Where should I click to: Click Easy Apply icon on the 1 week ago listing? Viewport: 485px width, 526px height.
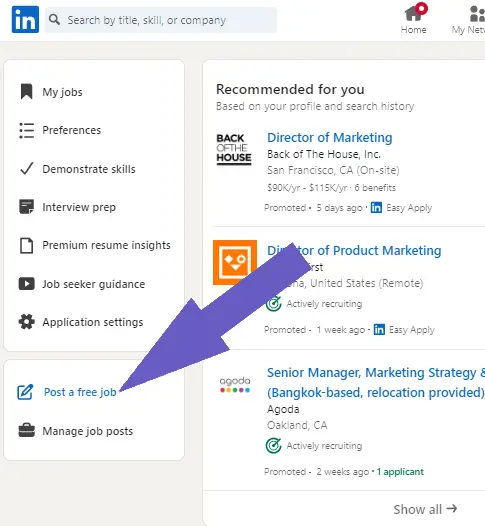(379, 329)
